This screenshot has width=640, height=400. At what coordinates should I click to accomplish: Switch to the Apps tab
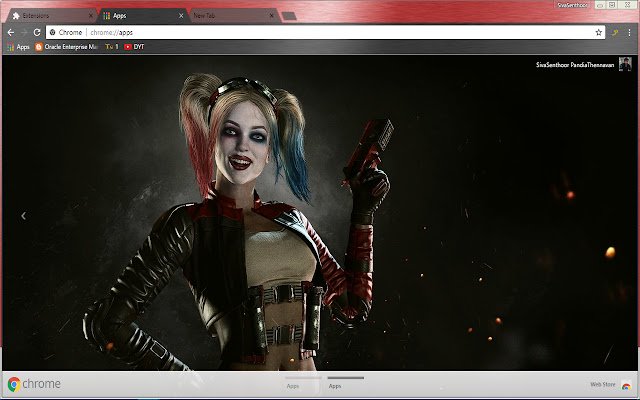click(x=142, y=16)
